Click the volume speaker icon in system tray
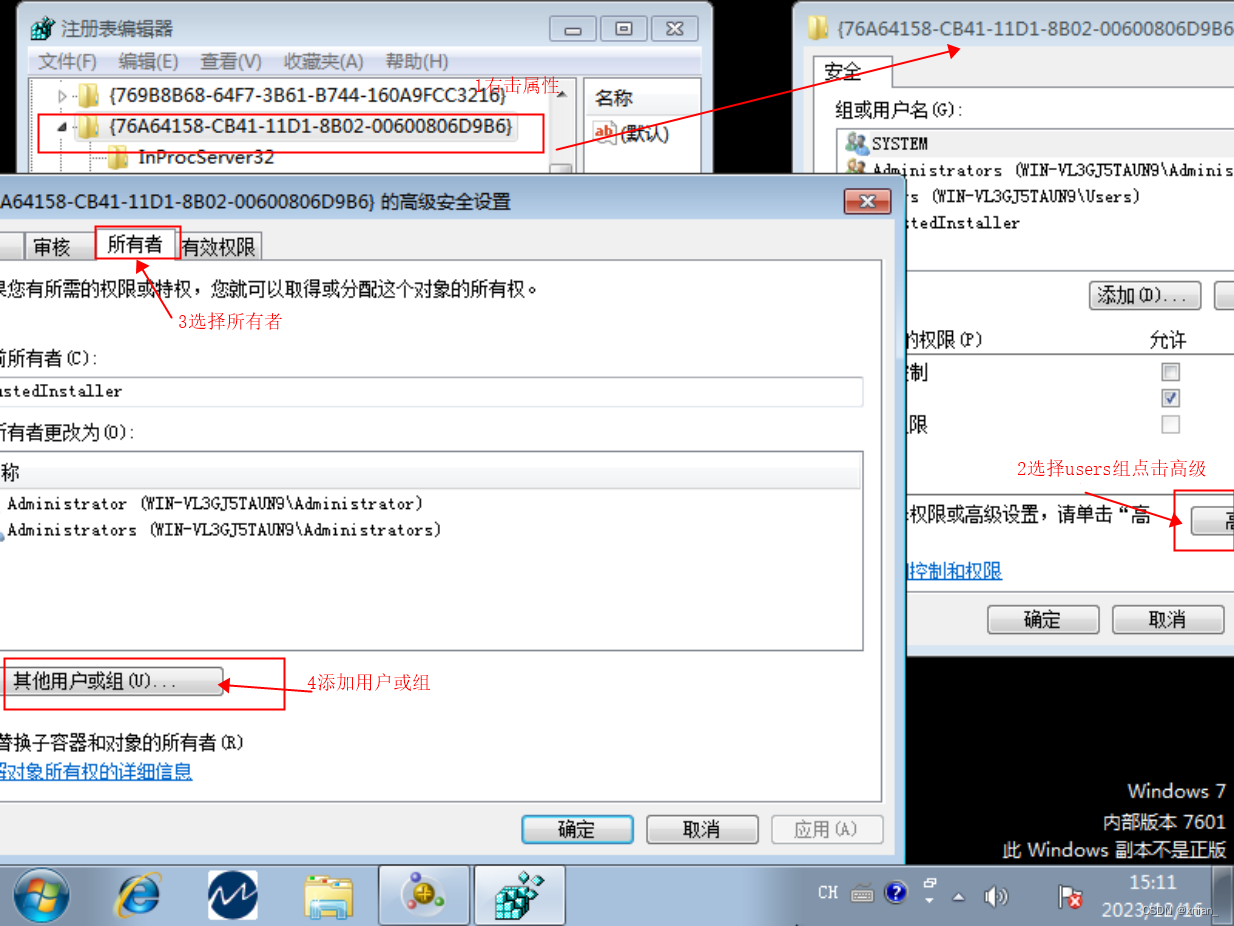This screenshot has width=1234, height=926. coord(997,894)
